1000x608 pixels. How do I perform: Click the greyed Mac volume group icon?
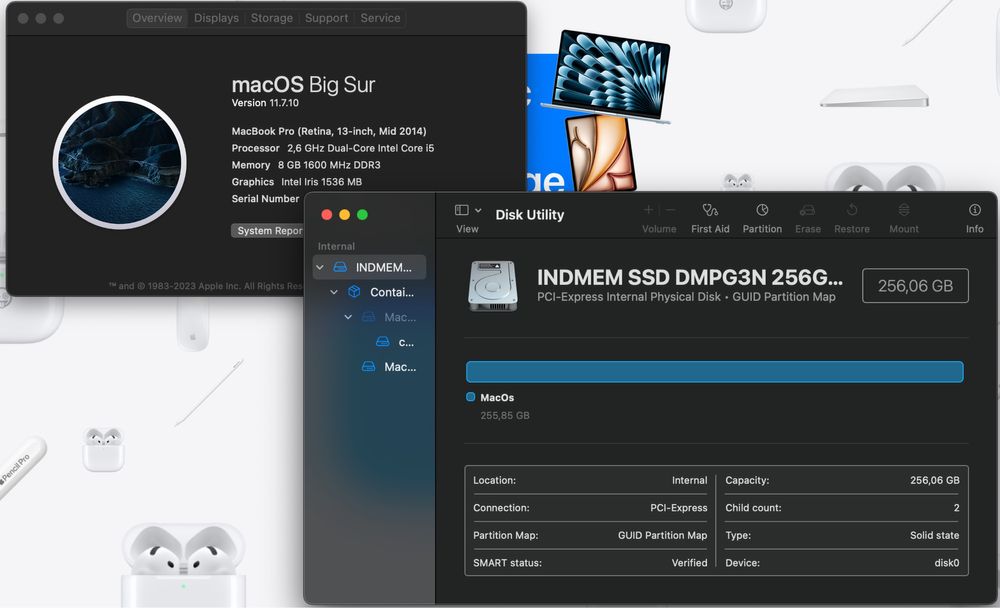click(369, 317)
